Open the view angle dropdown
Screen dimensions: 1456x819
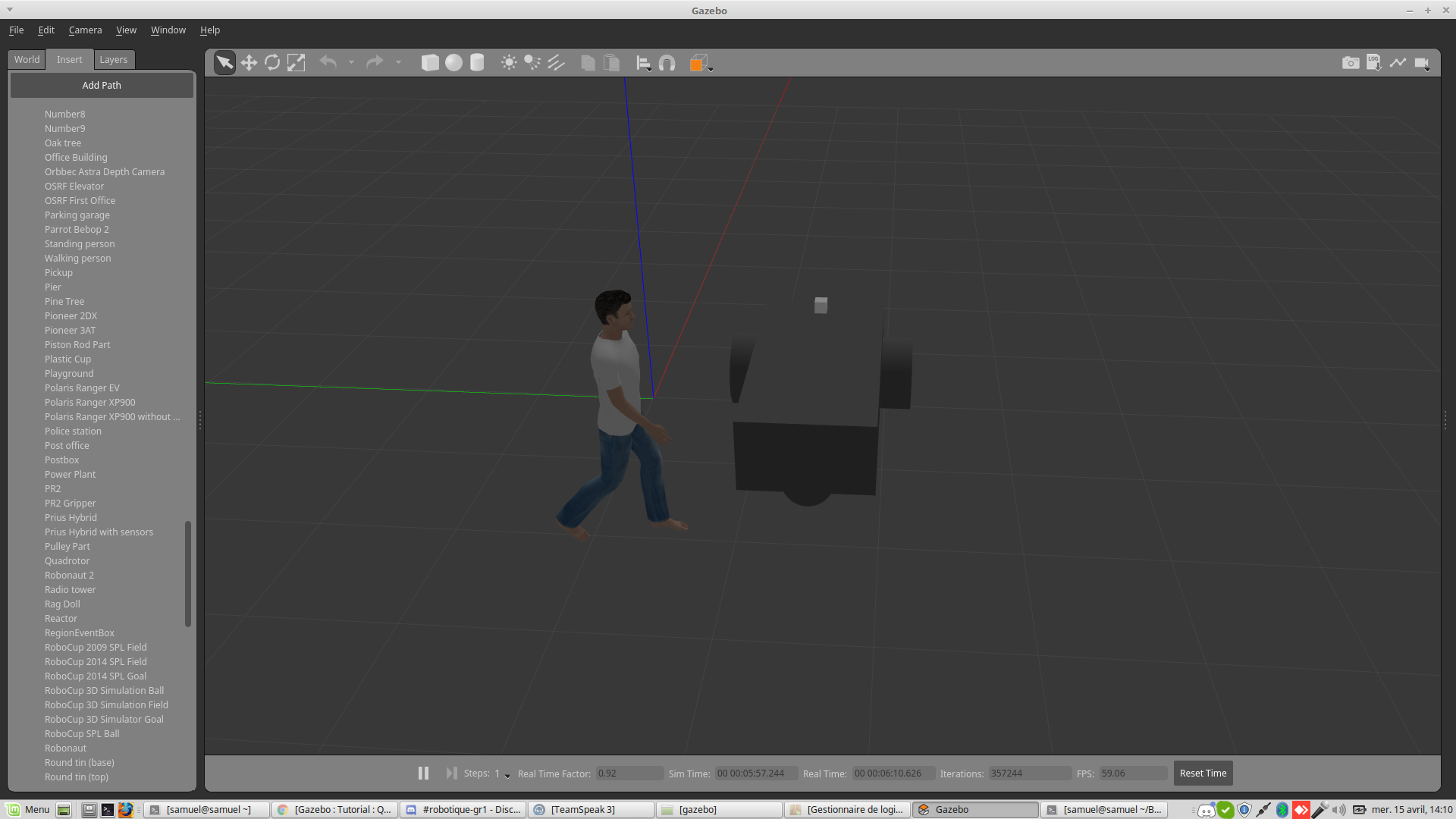click(x=711, y=69)
